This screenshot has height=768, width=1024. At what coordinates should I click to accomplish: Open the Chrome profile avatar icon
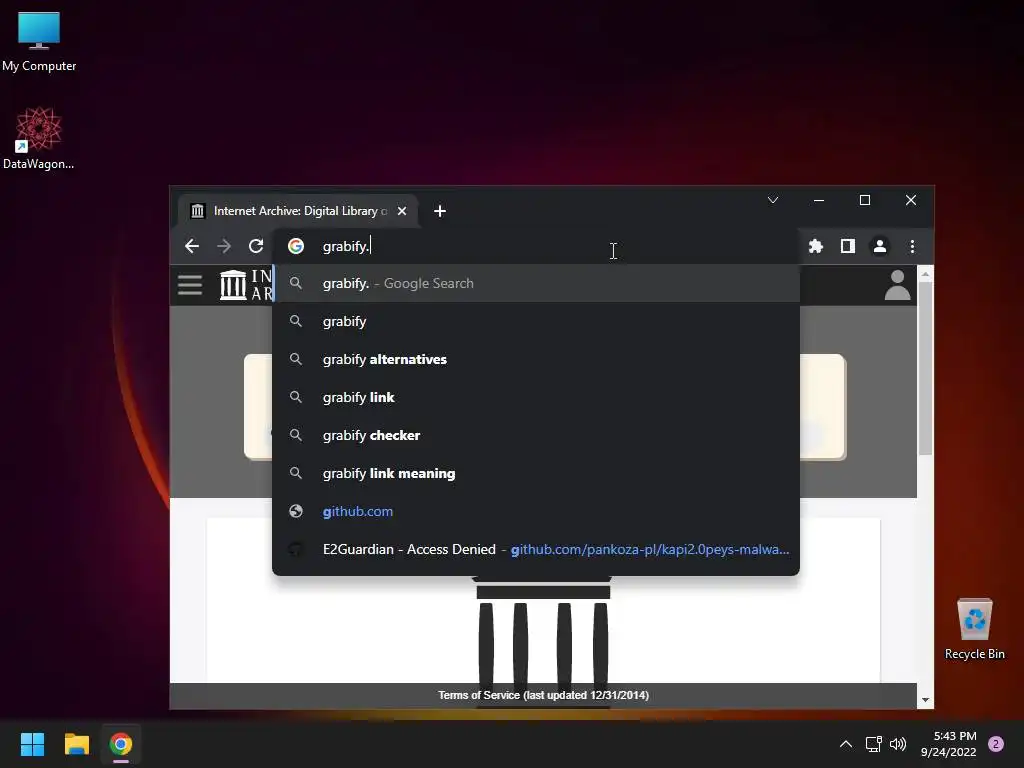coord(880,246)
